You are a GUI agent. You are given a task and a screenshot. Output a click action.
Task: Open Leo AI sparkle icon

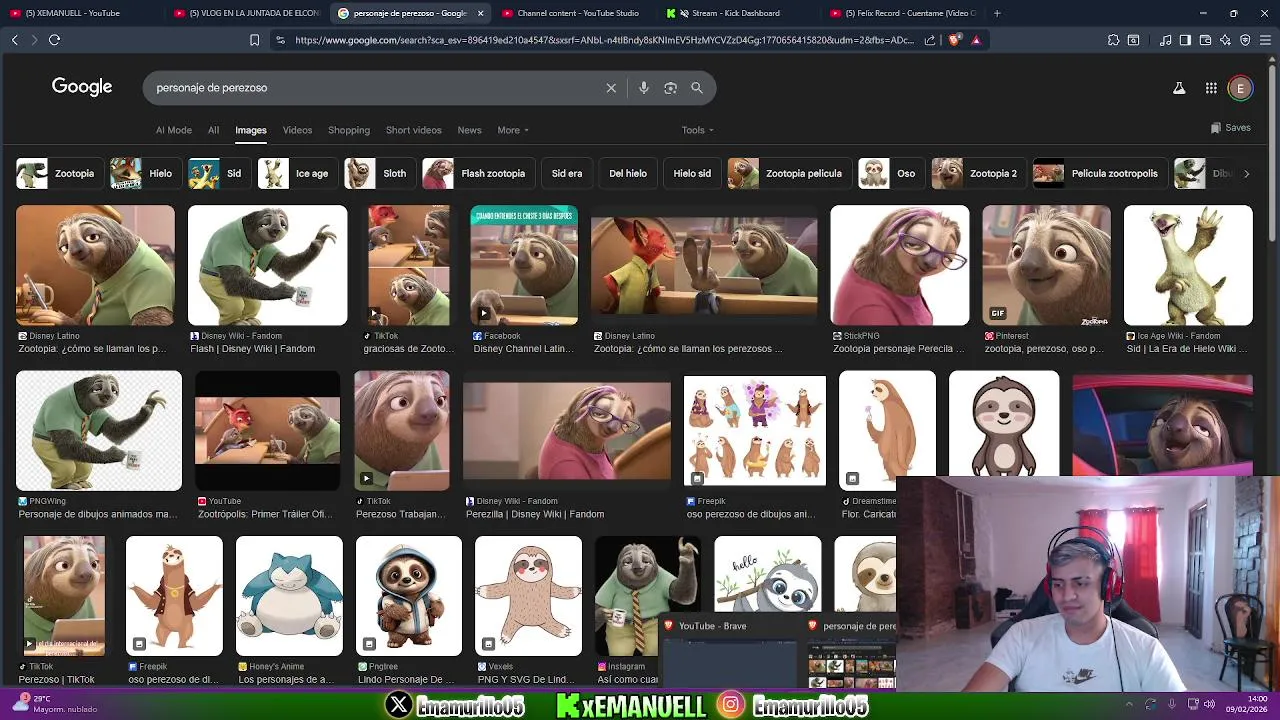click(x=1225, y=40)
